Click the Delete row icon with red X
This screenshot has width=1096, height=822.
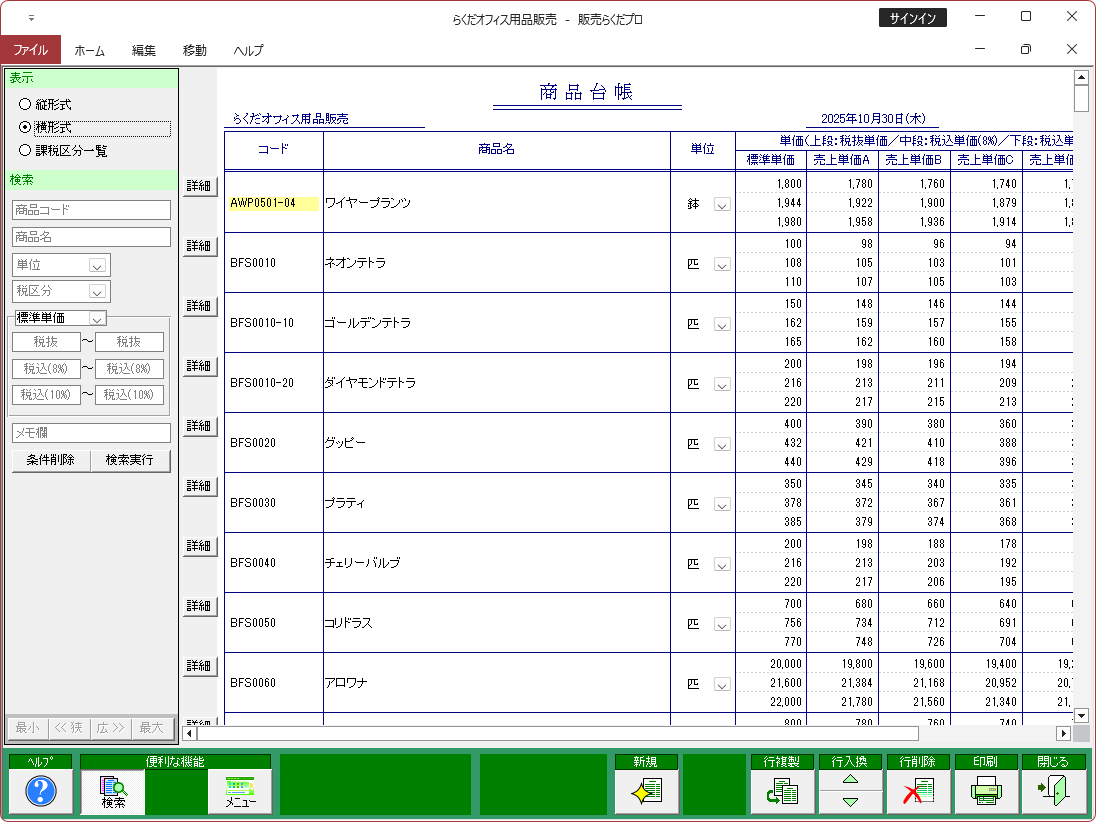point(917,792)
